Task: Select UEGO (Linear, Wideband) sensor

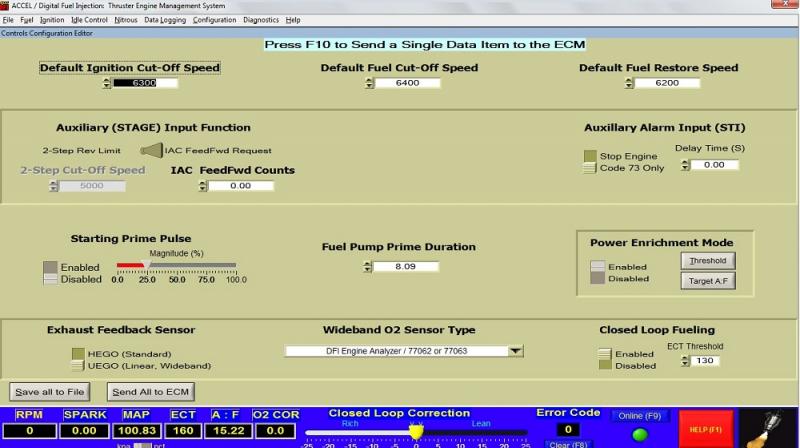Action: 78,366
